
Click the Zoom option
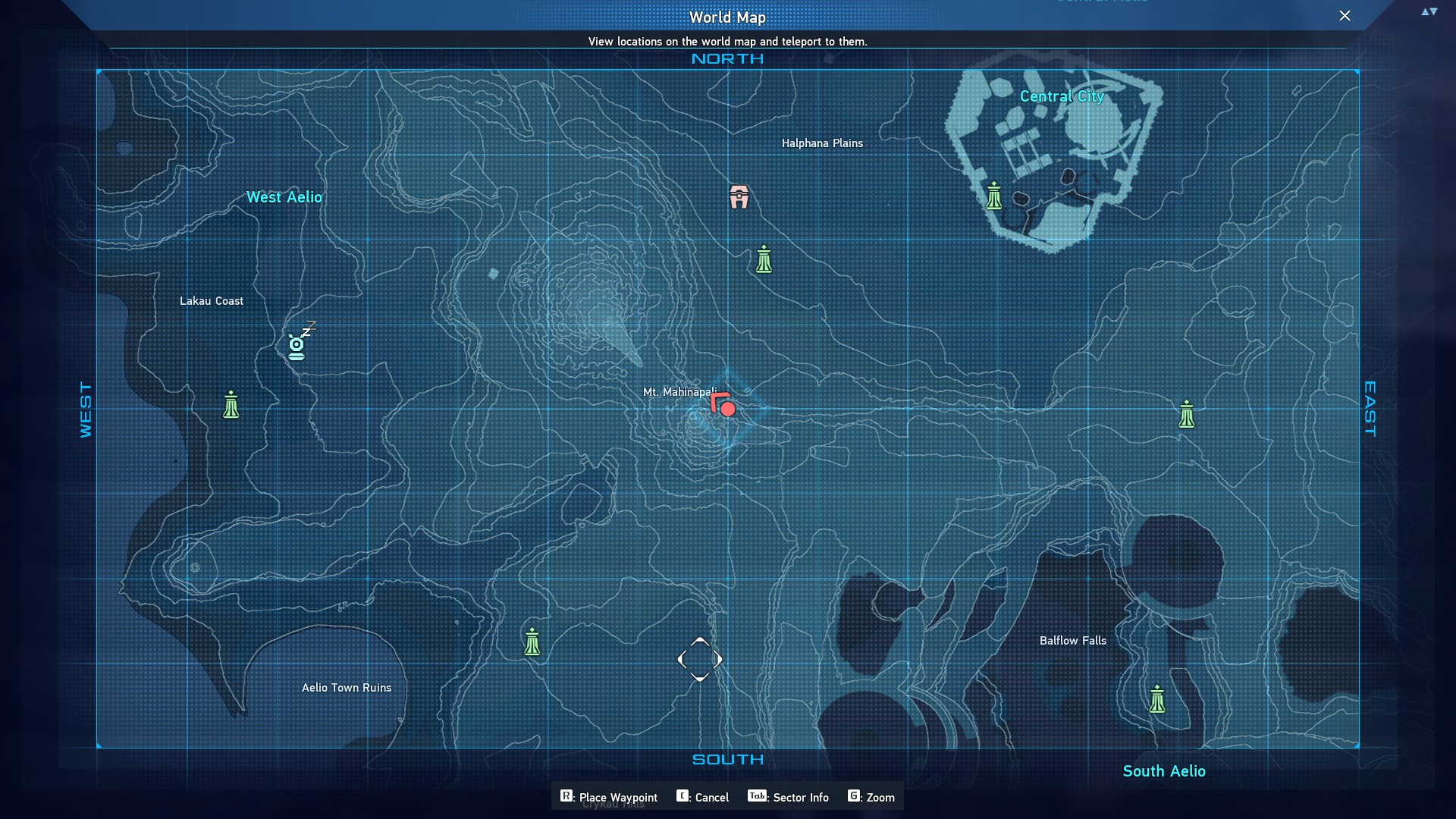tap(871, 797)
